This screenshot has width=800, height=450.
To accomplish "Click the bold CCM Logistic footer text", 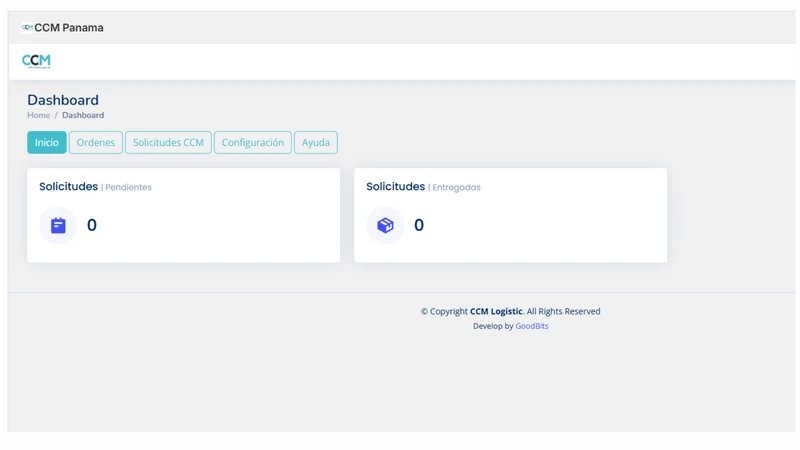I will click(496, 311).
